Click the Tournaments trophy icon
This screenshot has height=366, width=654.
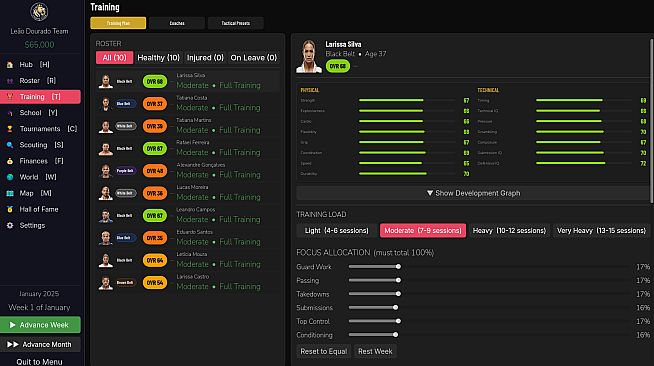pyautogui.click(x=10, y=129)
